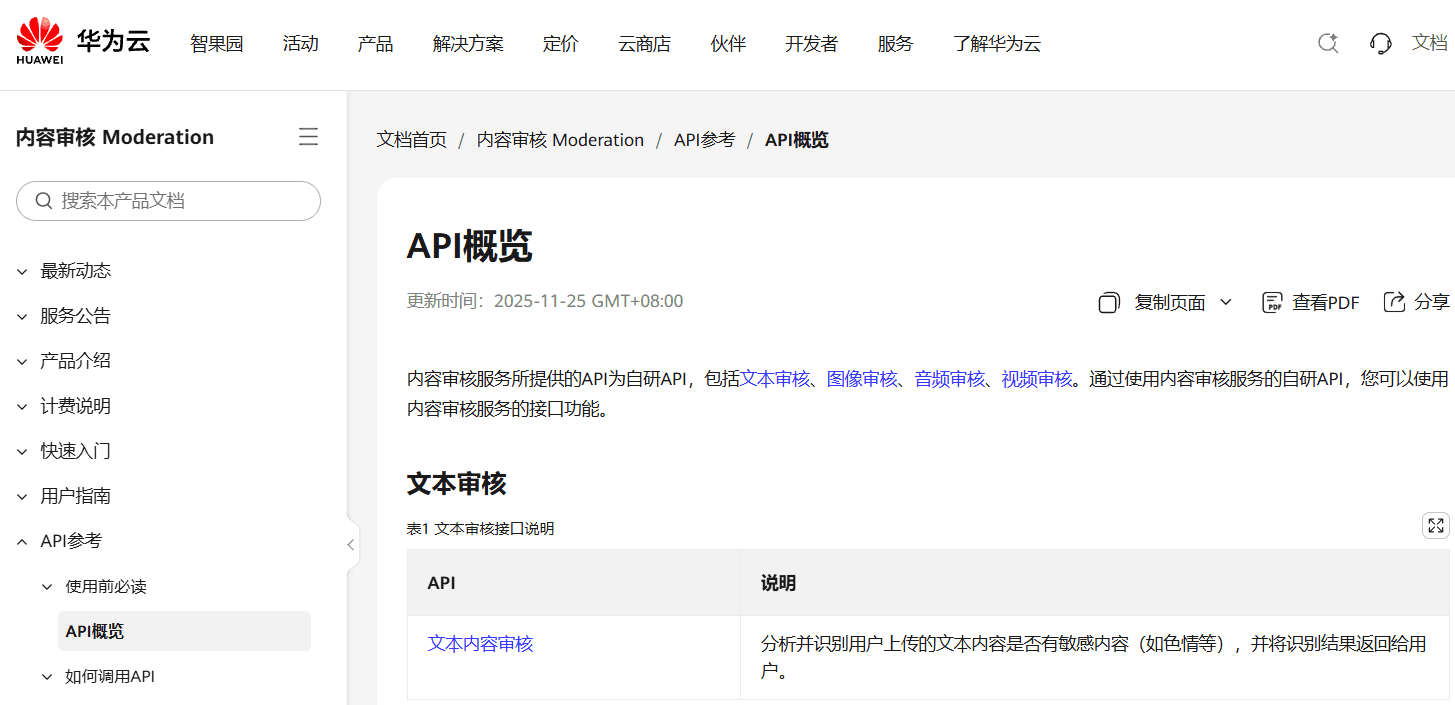The height and width of the screenshot is (705, 1455).
Task: Collapse the 使用前必读 subsection
Action: (x=47, y=587)
